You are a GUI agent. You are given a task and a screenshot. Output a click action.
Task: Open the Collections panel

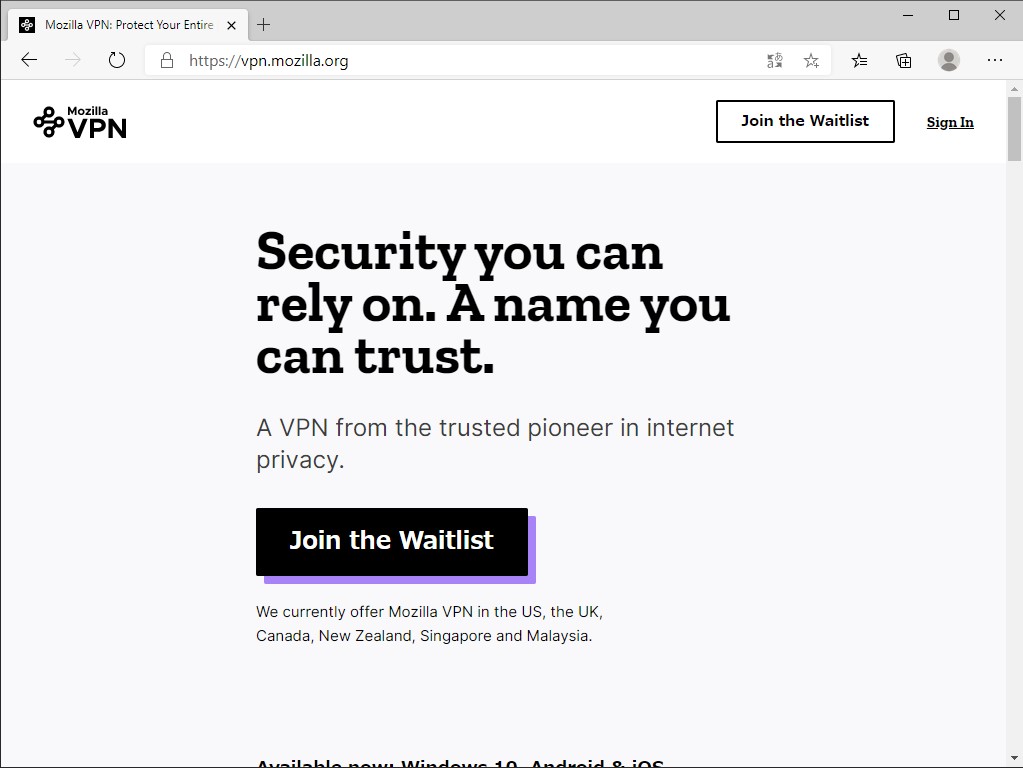coord(903,60)
